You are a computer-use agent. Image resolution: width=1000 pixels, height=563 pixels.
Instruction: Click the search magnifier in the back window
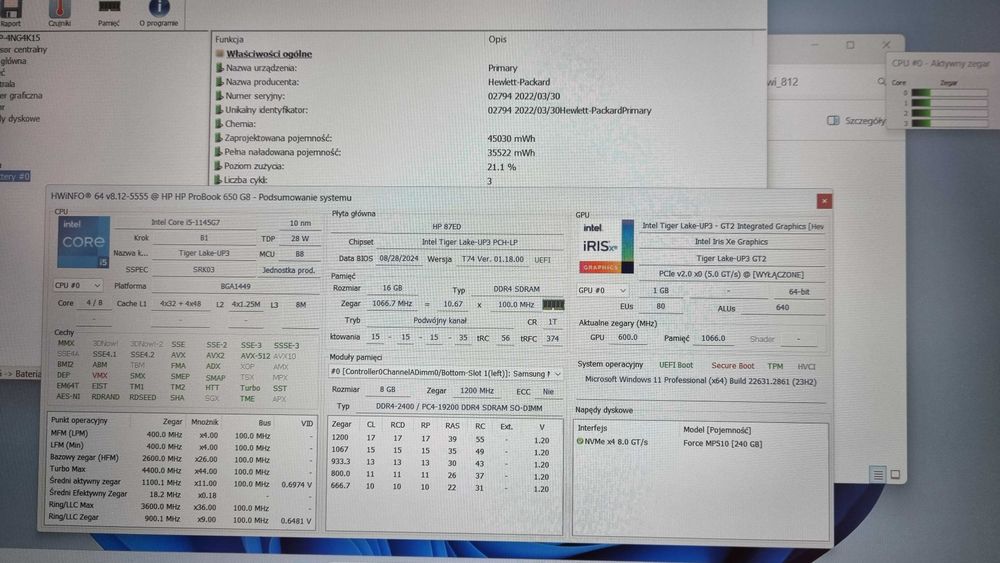click(x=881, y=82)
